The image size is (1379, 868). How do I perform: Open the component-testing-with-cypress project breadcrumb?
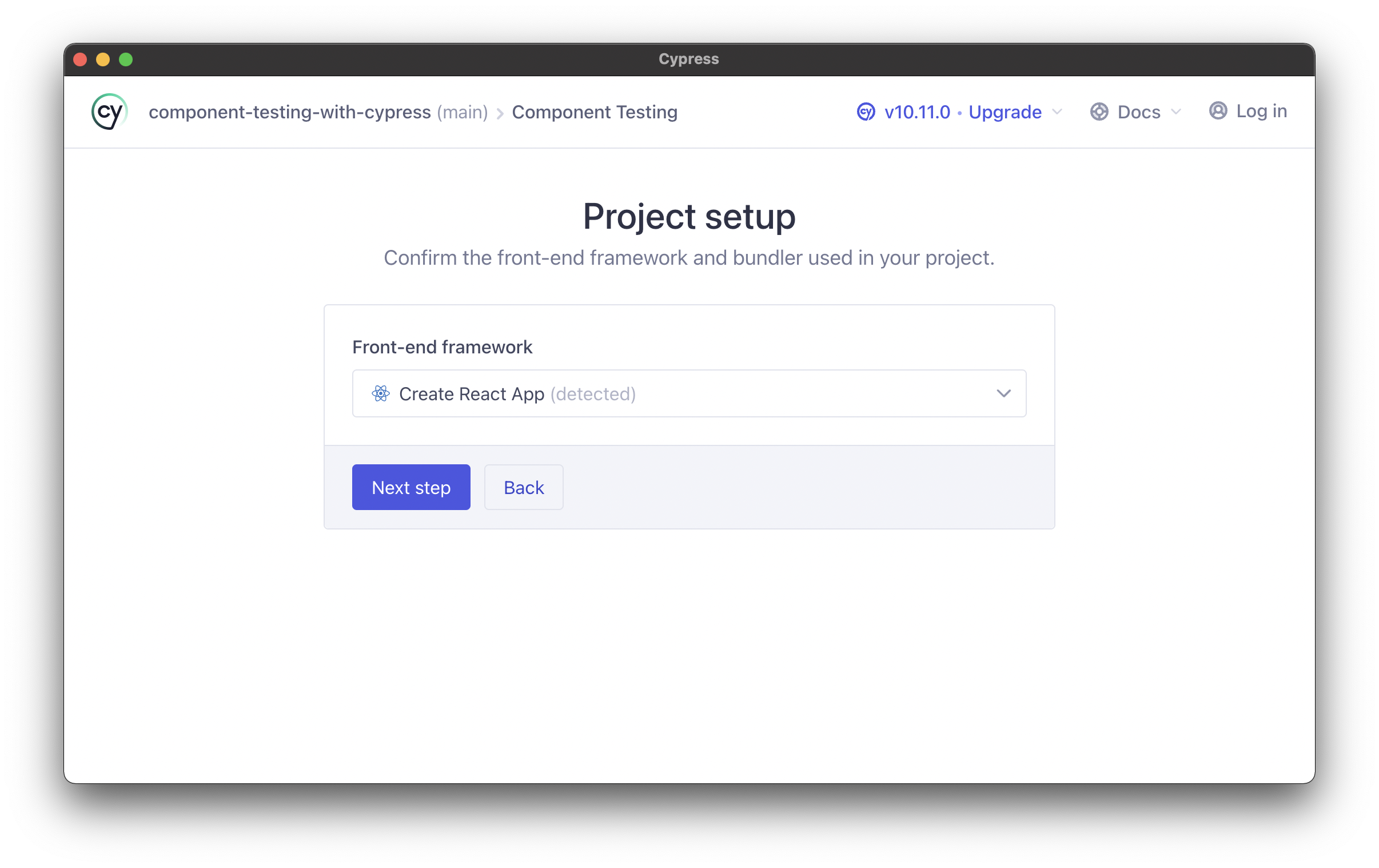(x=289, y=112)
